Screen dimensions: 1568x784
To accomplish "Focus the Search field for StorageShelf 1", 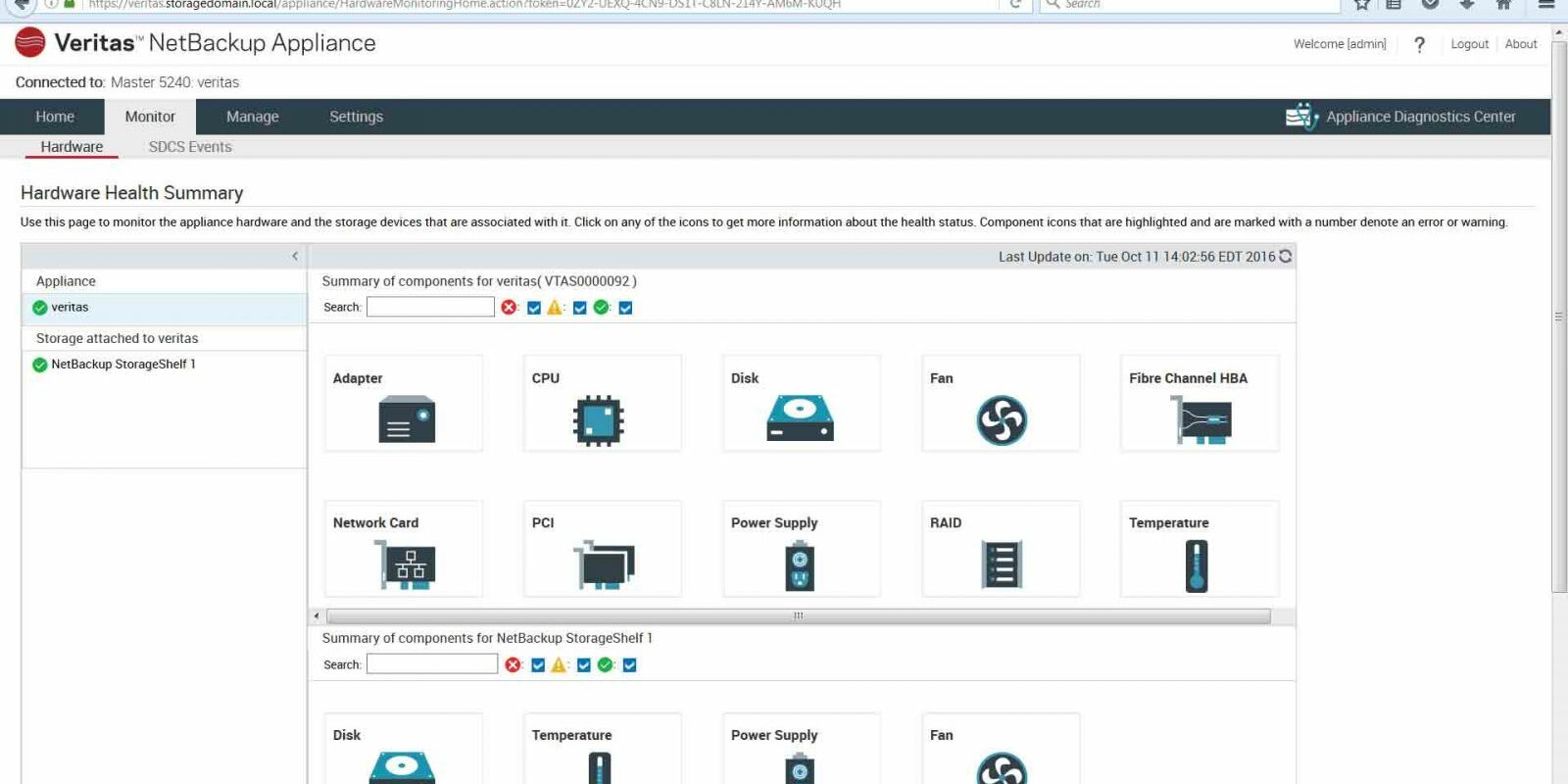I will click(432, 664).
